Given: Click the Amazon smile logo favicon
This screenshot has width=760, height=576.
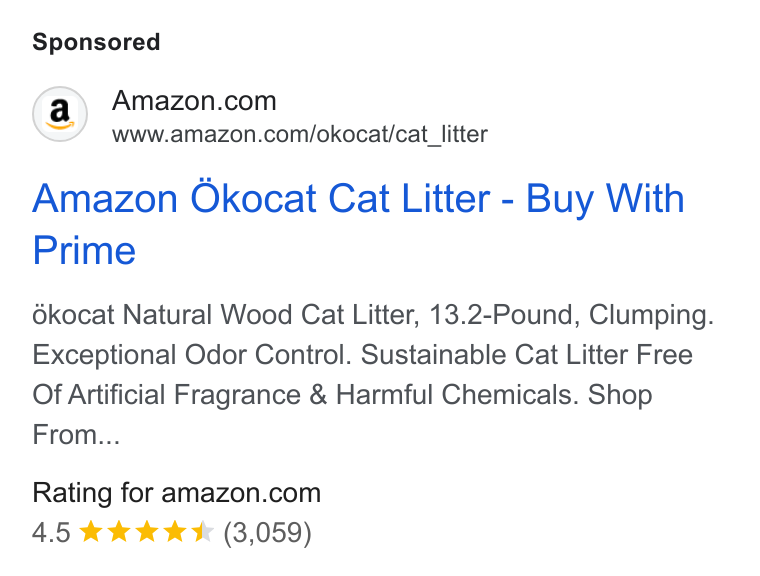Looking at the screenshot, I should point(60,114).
